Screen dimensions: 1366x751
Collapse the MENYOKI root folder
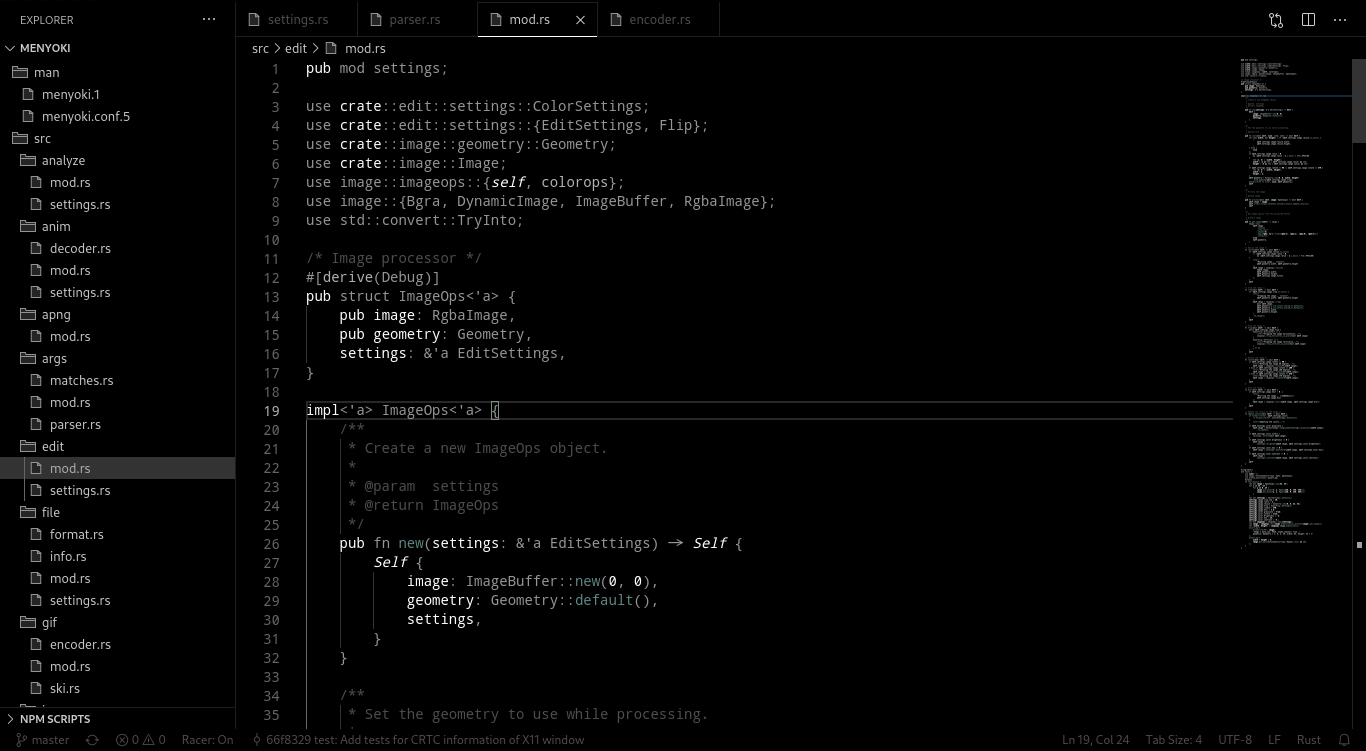(x=117, y=48)
